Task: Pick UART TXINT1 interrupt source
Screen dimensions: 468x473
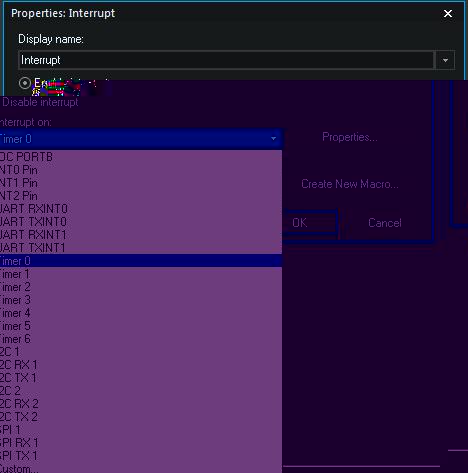Action: [x=141, y=248]
